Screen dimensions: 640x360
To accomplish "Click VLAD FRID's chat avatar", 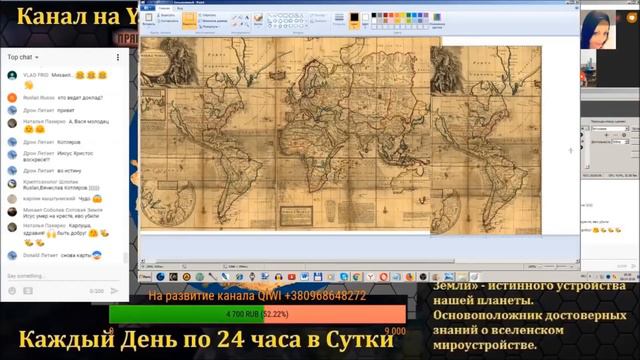I will coord(12,76).
